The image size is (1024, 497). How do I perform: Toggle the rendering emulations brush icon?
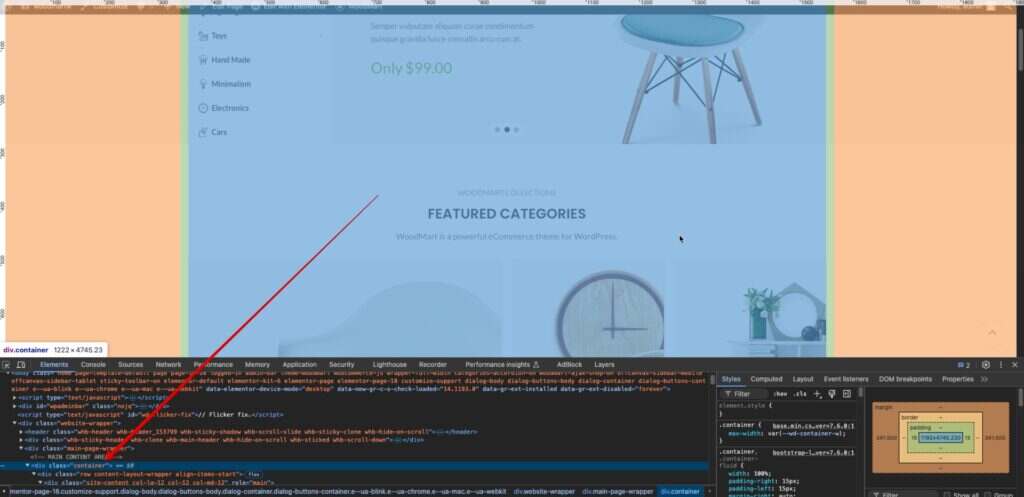(x=831, y=394)
